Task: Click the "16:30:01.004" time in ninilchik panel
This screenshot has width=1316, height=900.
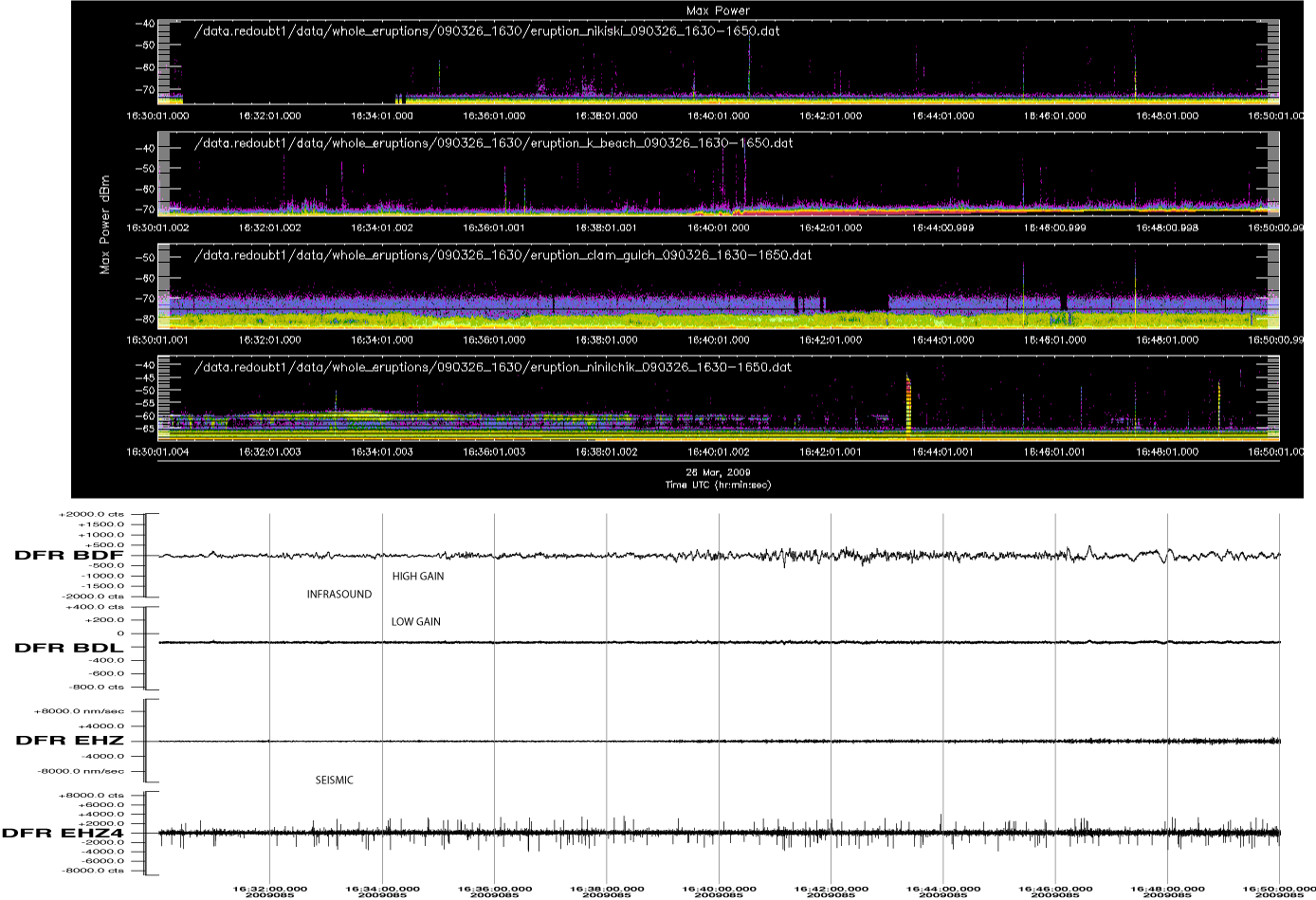Action: (x=156, y=452)
